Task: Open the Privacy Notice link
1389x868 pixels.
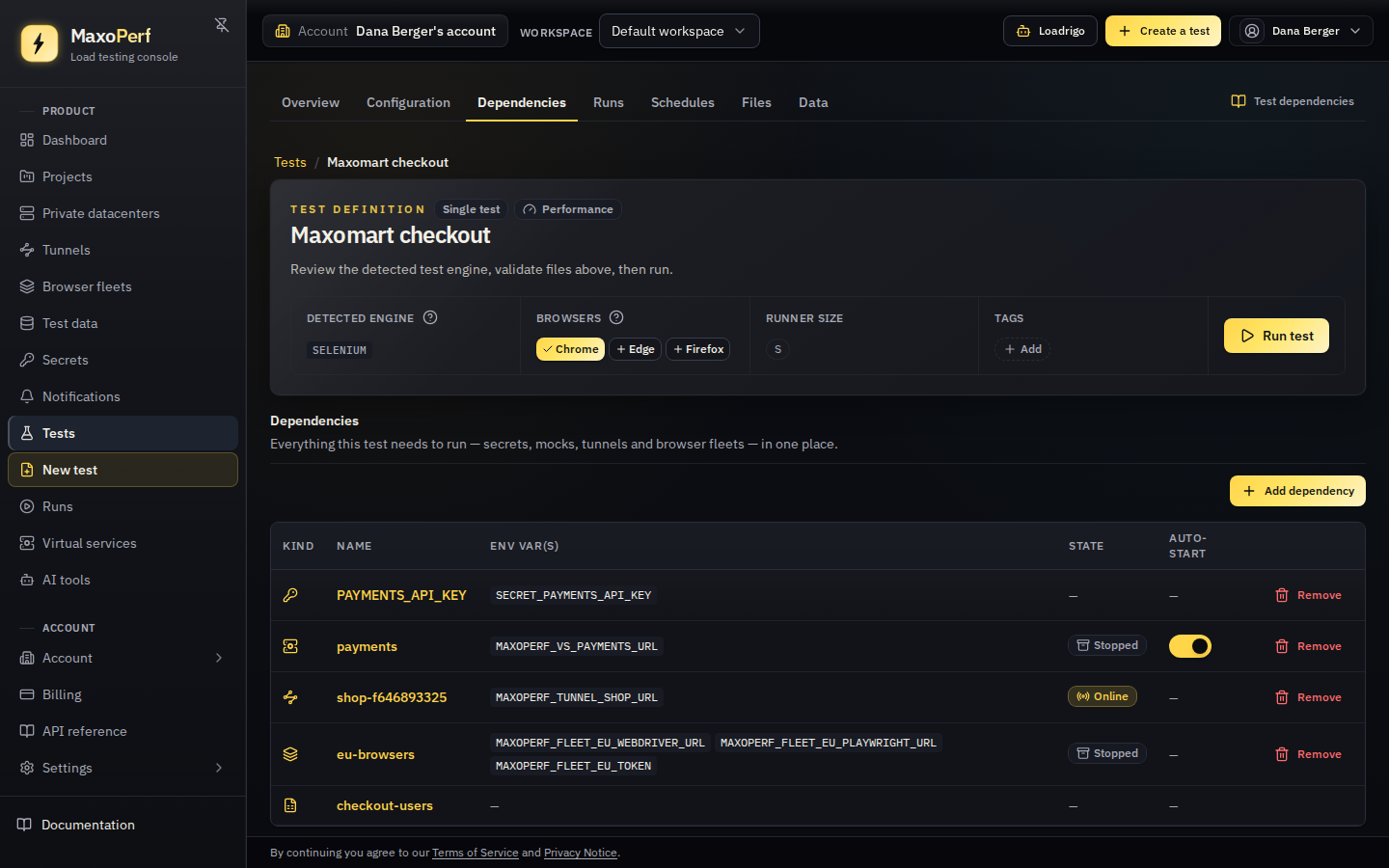Action: tap(581, 853)
